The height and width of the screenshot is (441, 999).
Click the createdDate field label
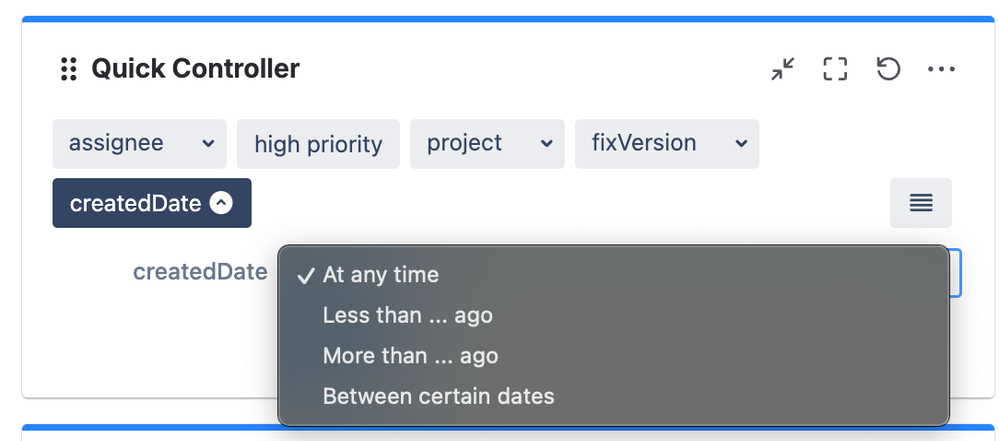[x=200, y=272]
